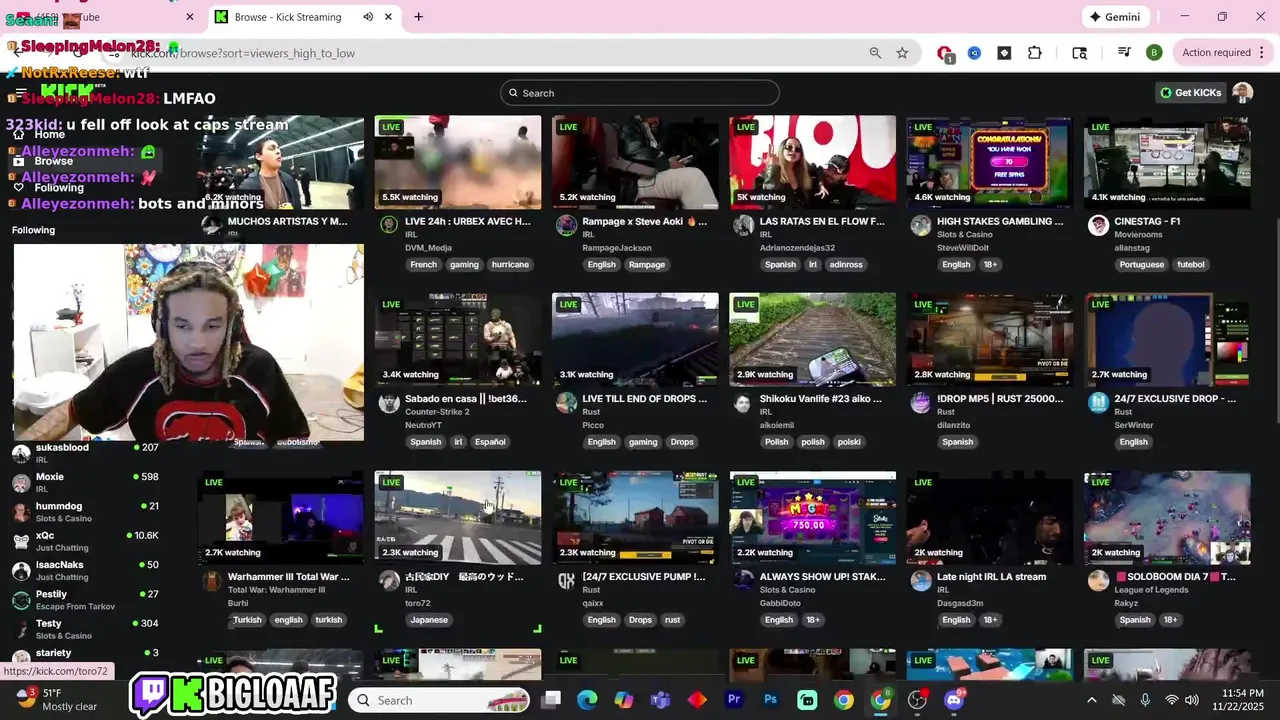This screenshot has height=720, width=1280.
Task: Open a new browser tab
Action: (418, 17)
